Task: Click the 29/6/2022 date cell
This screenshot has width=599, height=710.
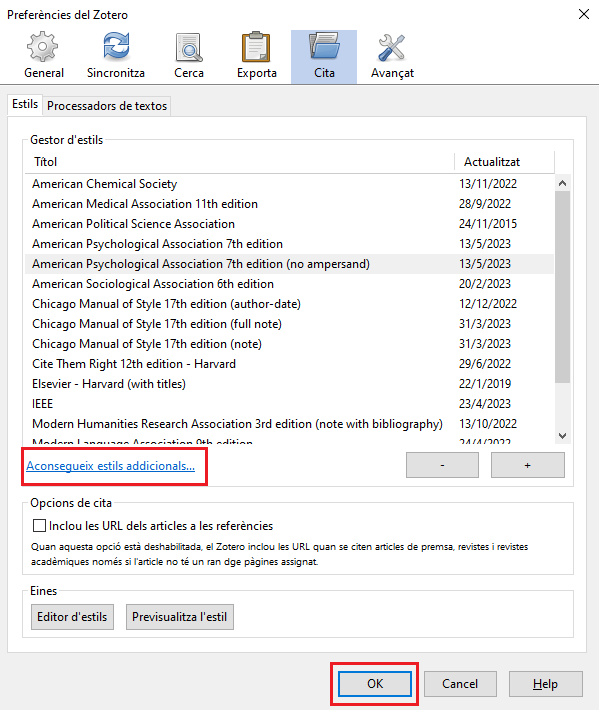Action: click(484, 364)
